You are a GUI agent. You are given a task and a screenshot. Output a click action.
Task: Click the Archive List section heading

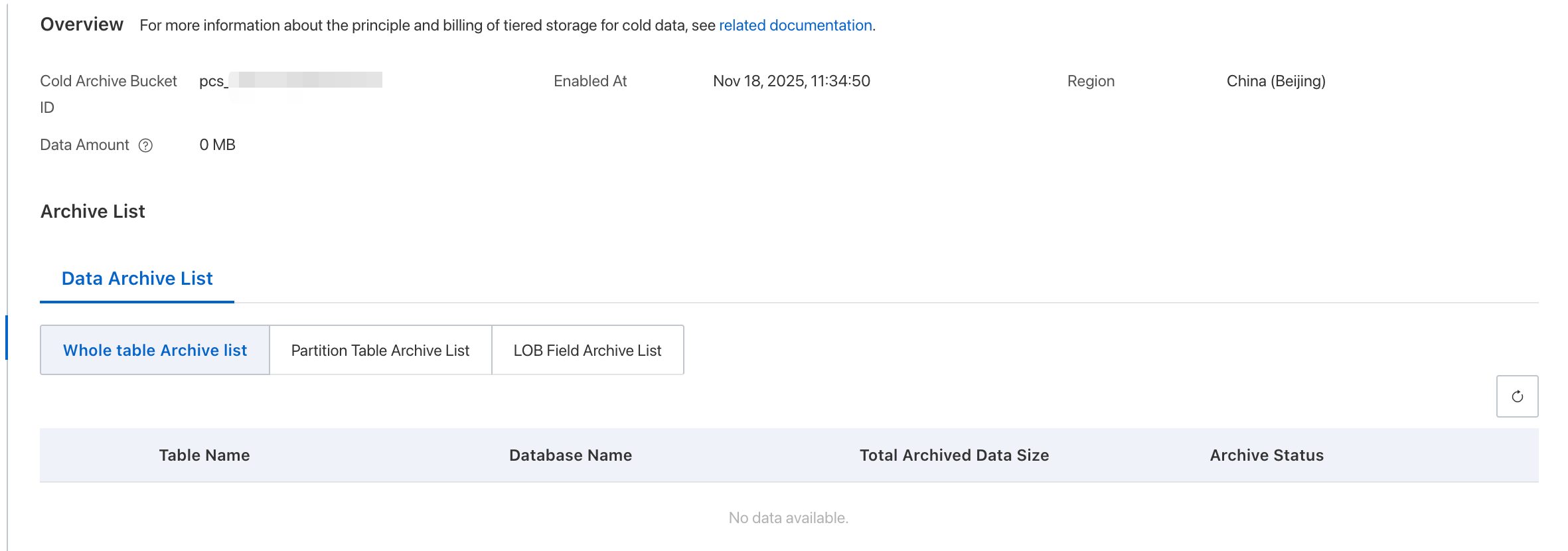tap(93, 212)
